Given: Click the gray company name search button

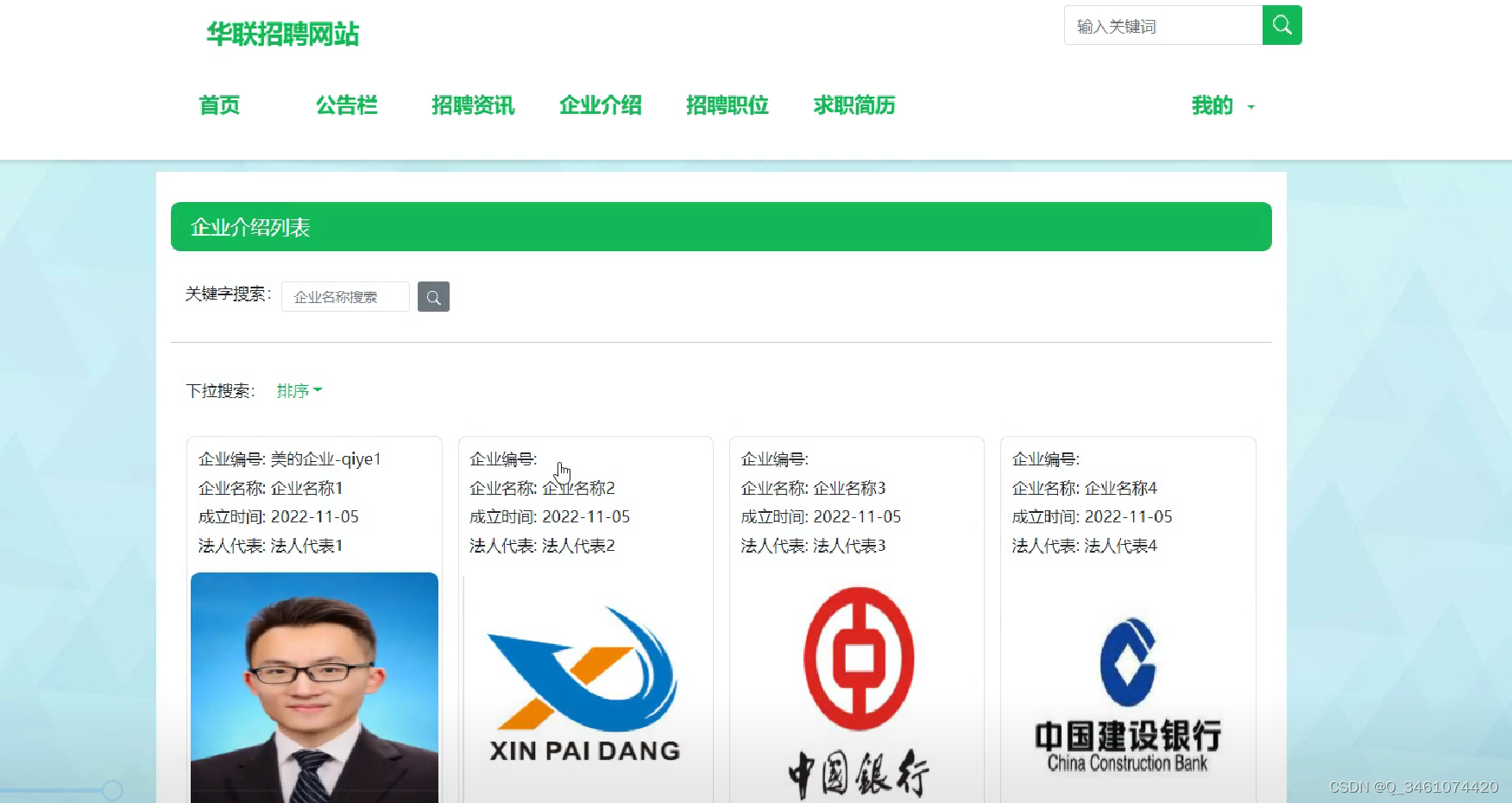Looking at the screenshot, I should tap(433, 297).
